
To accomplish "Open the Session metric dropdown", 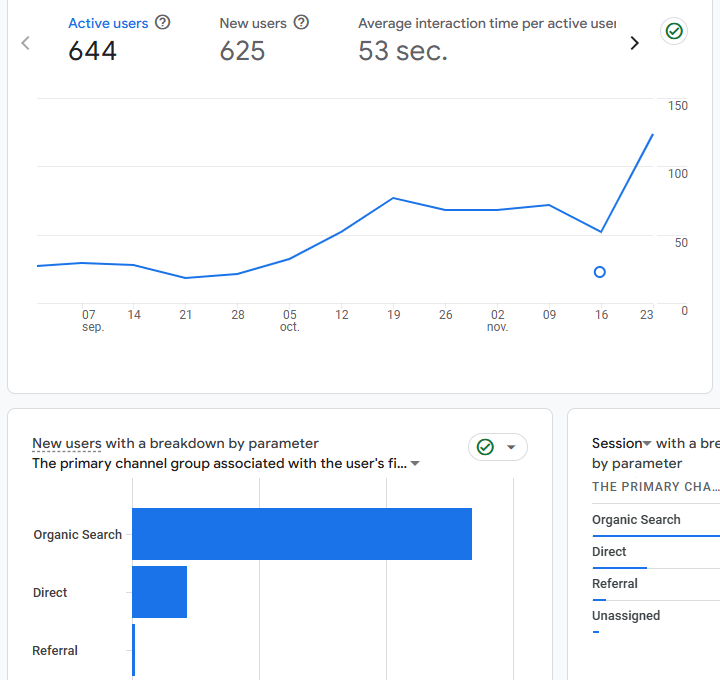I will click(646, 443).
